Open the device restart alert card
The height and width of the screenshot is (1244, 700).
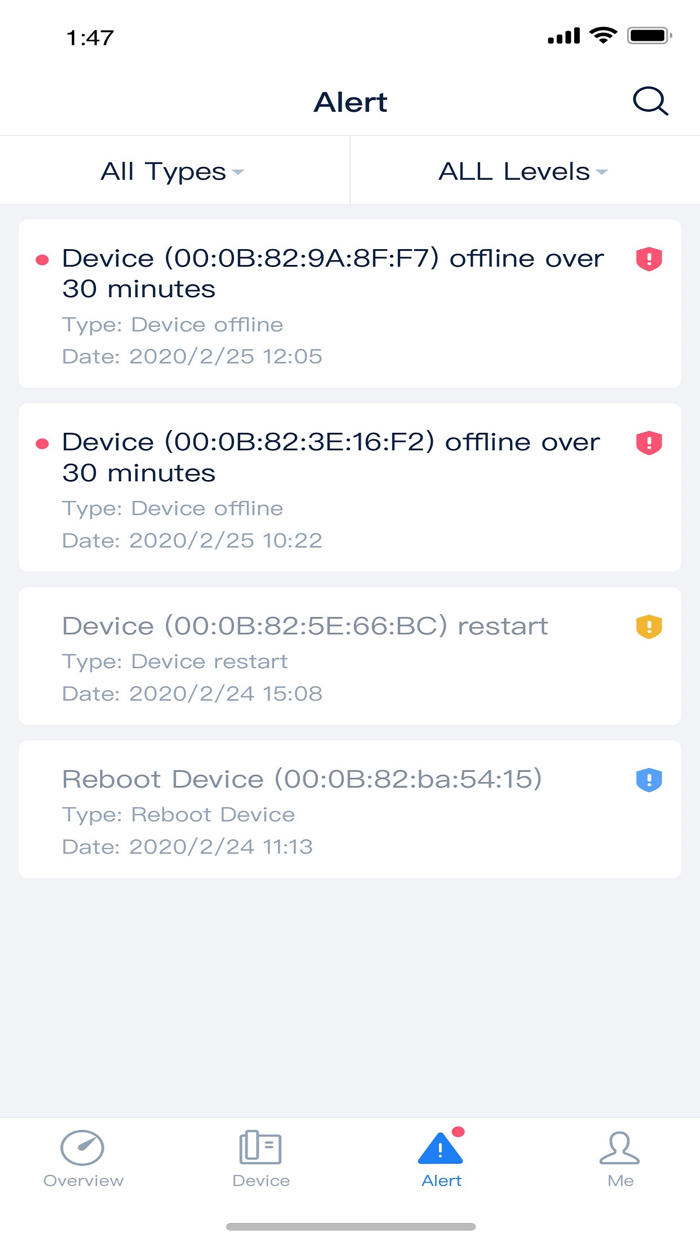[x=330, y=657]
